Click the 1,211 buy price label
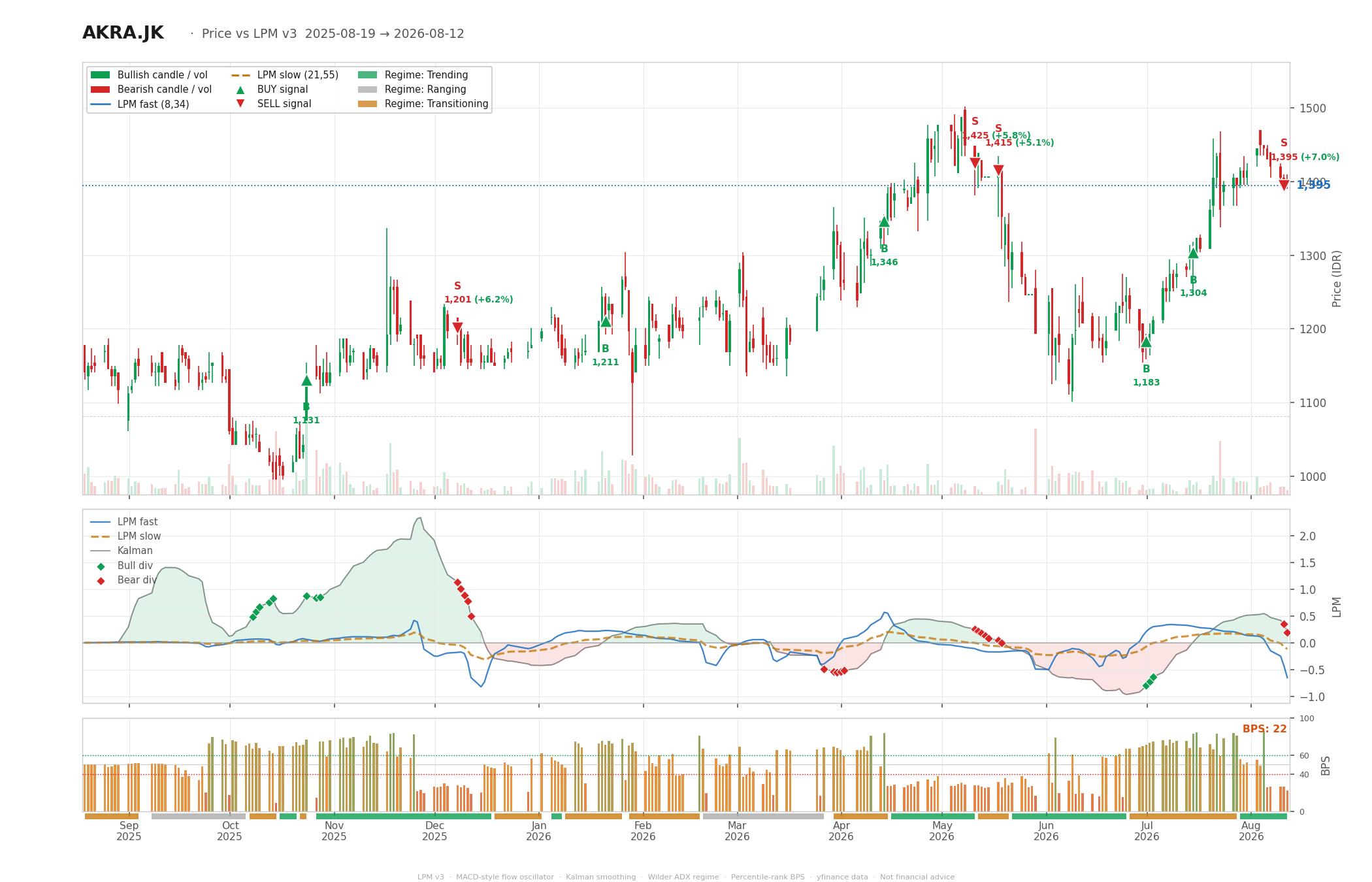This screenshot has width=1372, height=882. click(605, 363)
